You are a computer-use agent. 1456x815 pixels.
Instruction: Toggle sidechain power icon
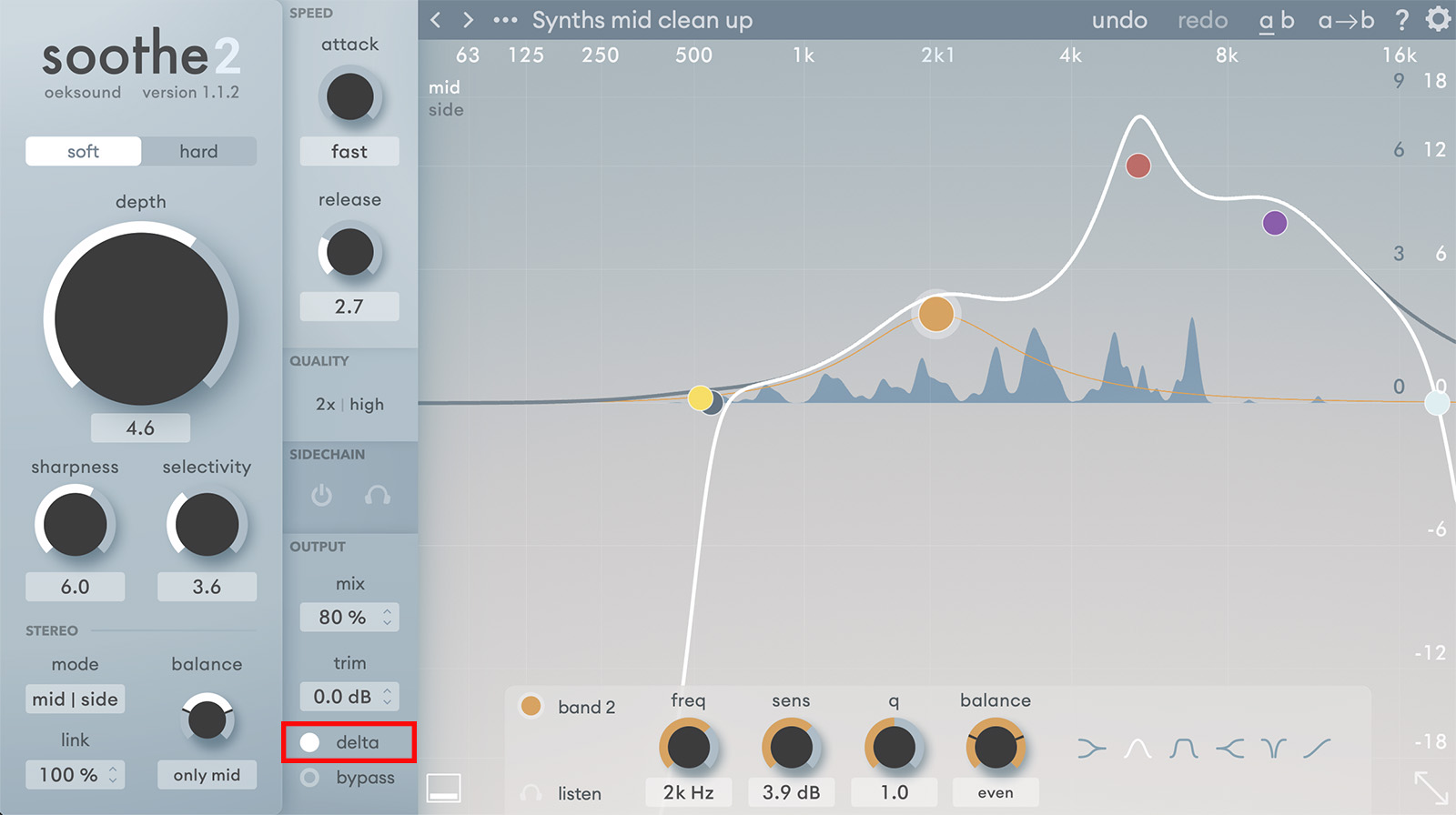321,496
